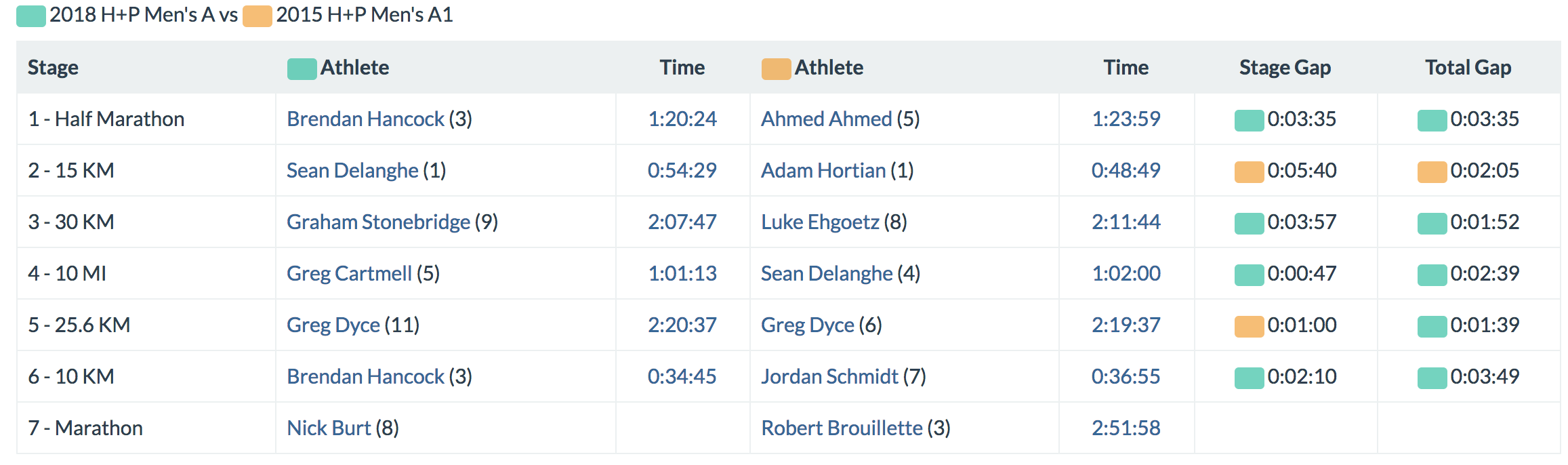The width and height of the screenshot is (1568, 465).
Task: Open Brendan Hancock's Half Marathon profile link
Action: [x=365, y=119]
